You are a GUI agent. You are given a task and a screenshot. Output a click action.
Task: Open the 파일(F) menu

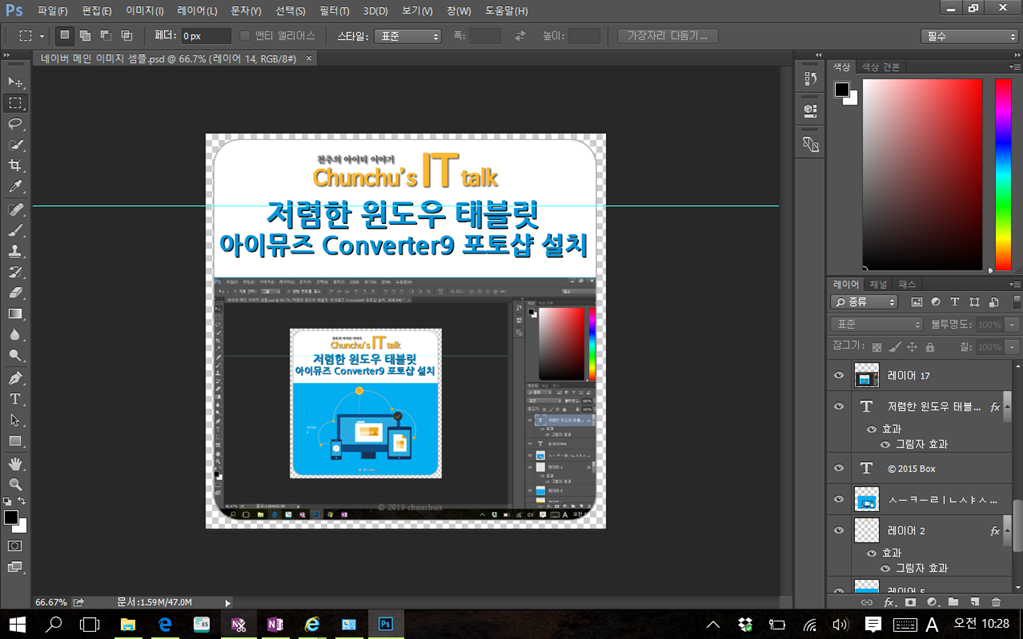pos(52,11)
